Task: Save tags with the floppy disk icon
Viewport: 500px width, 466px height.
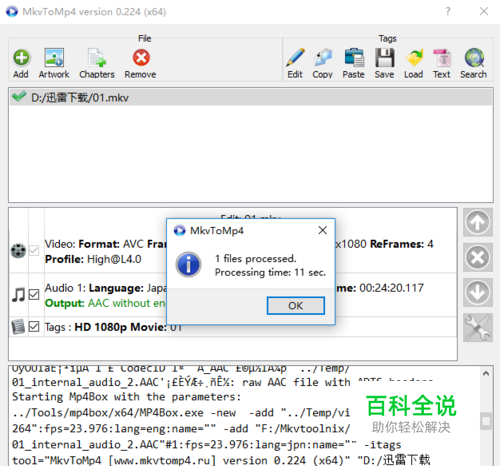Action: (x=385, y=57)
